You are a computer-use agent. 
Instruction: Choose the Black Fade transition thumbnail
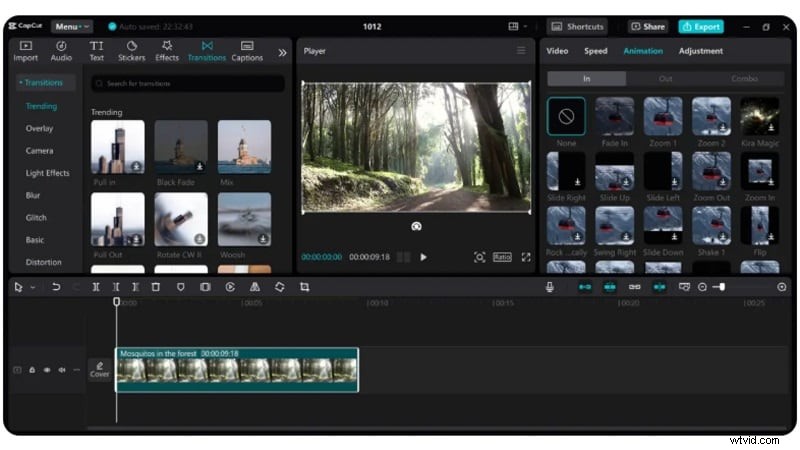(181, 147)
